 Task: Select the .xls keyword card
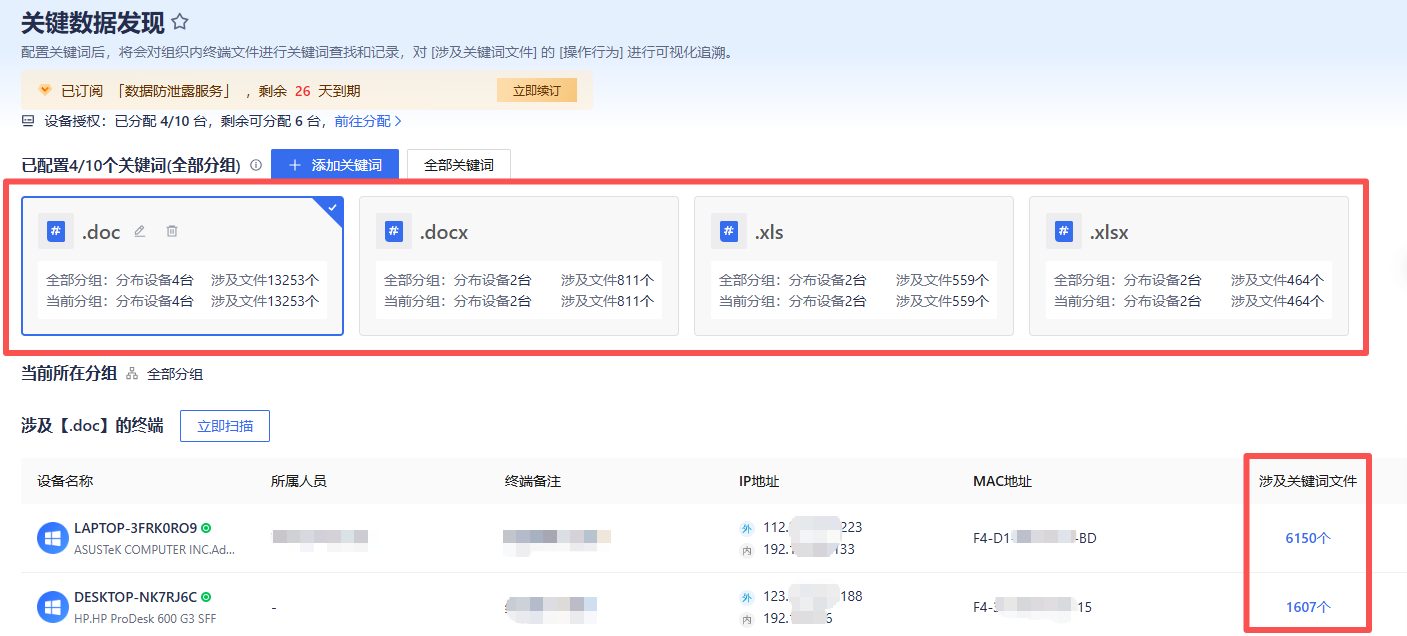854,265
